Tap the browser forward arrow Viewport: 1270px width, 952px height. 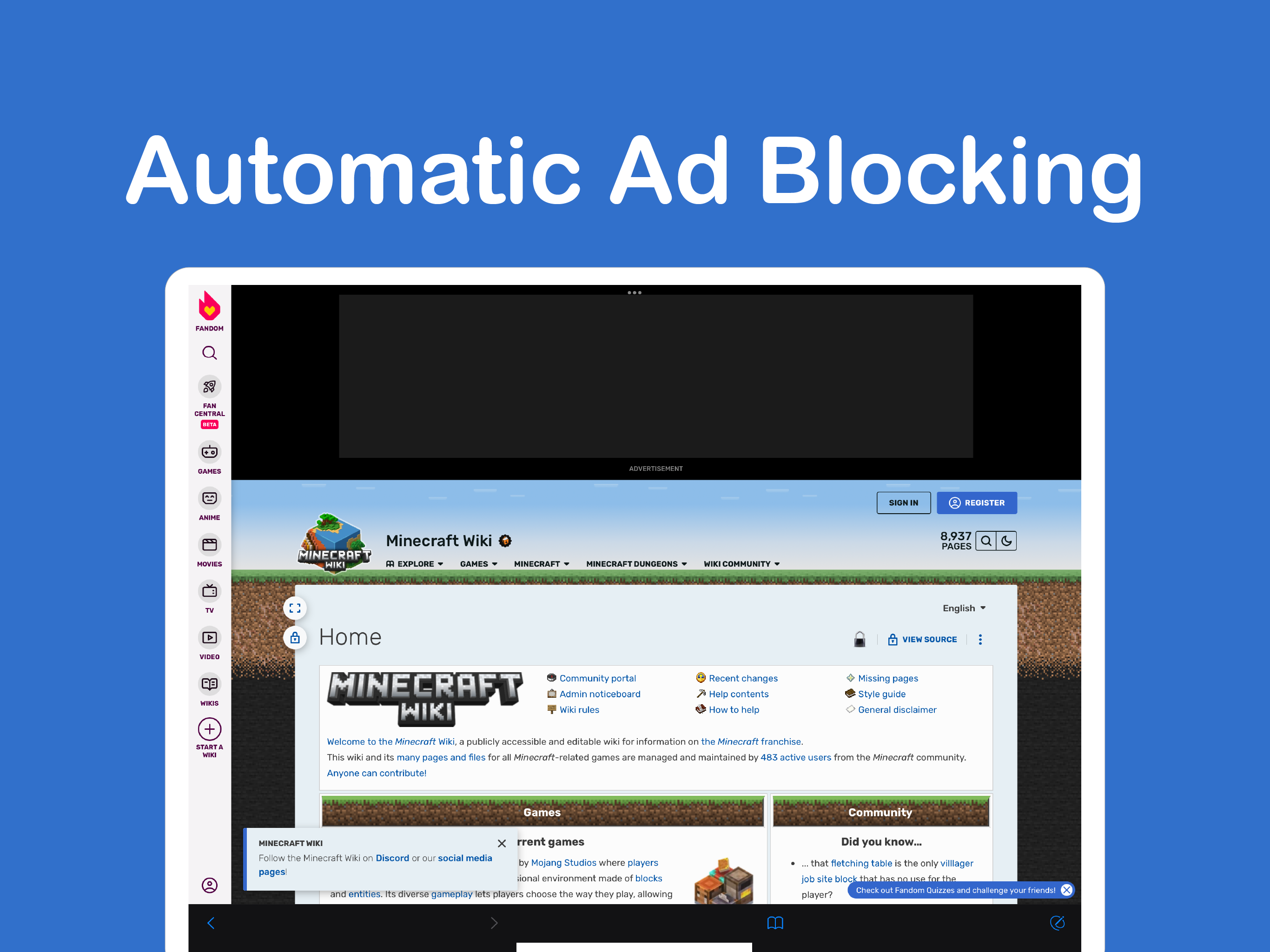494,923
